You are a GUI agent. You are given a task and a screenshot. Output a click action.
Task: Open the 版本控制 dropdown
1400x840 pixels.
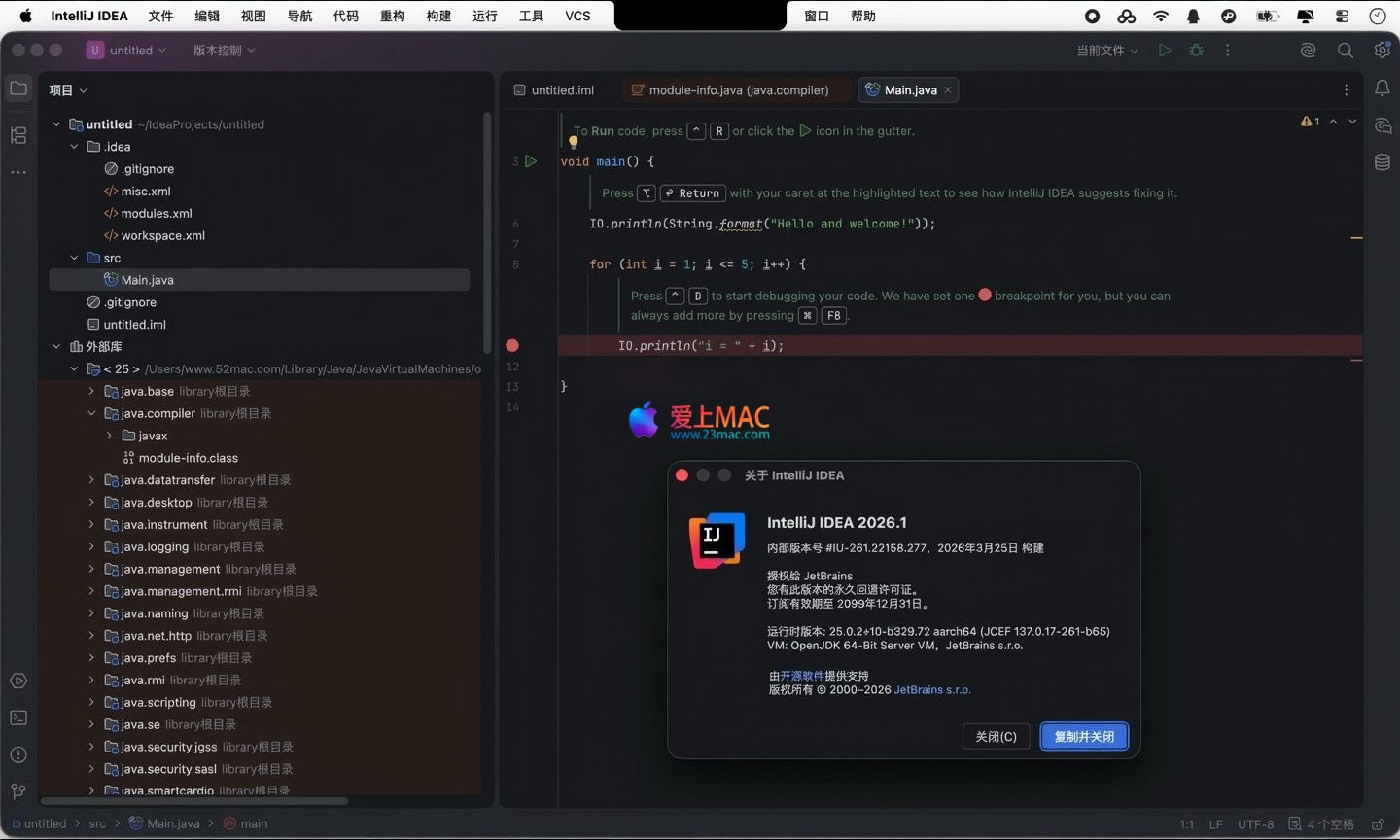coord(224,51)
